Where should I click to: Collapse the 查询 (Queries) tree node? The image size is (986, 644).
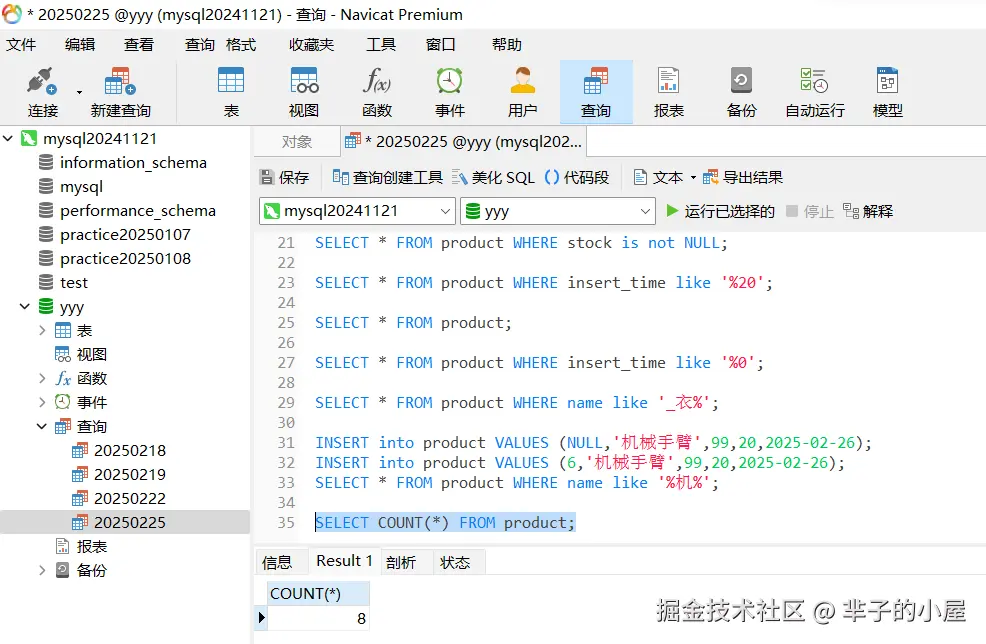42,426
